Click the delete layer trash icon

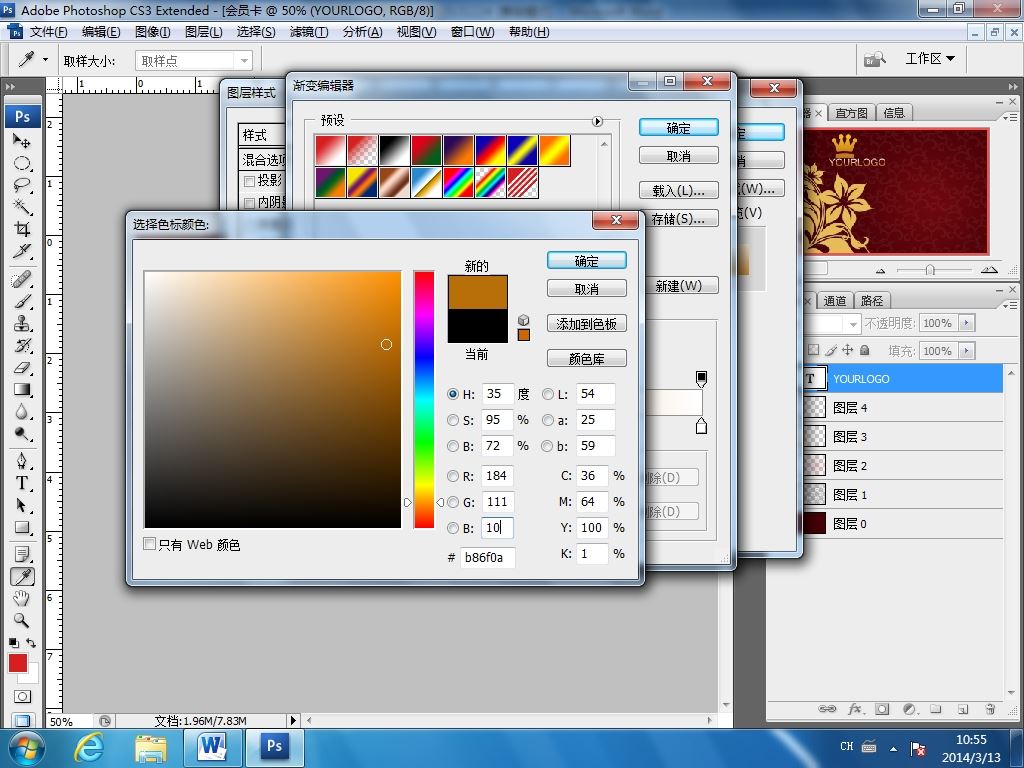[990, 709]
